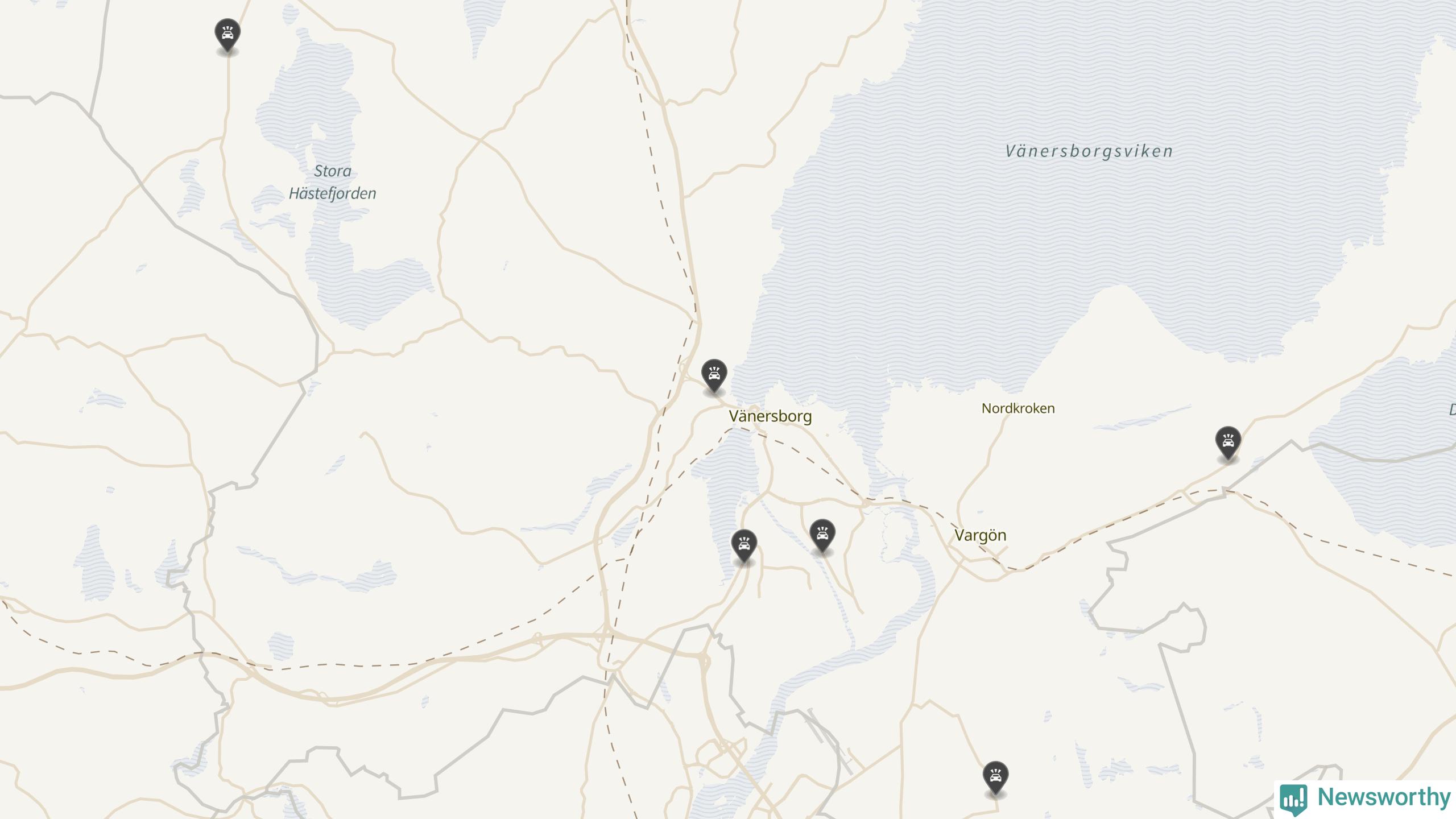1456x819 pixels.
Task: Select the crash marker just above Vänersborg label
Action: tap(714, 376)
